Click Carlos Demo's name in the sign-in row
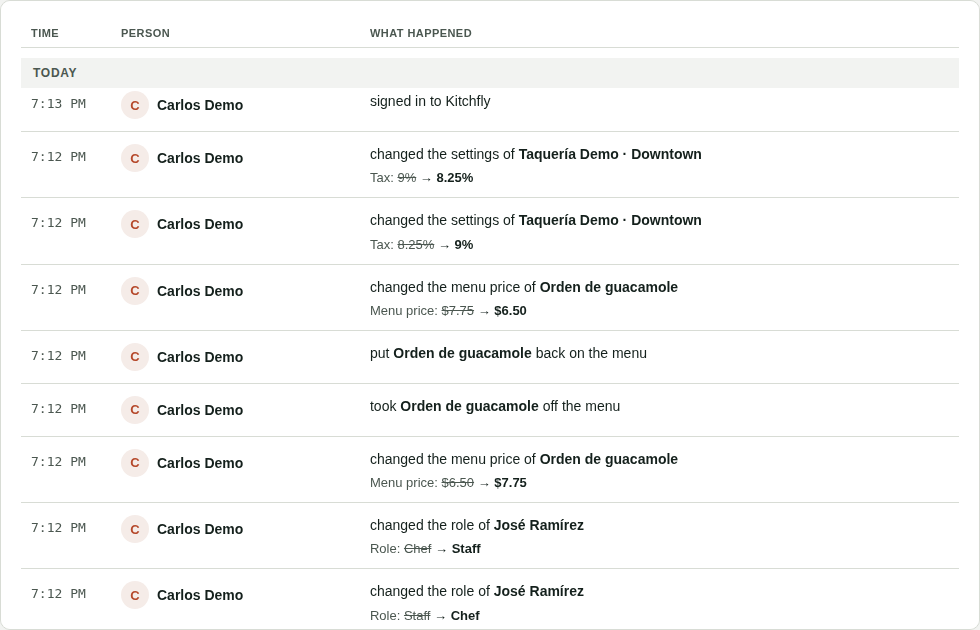 (200, 105)
